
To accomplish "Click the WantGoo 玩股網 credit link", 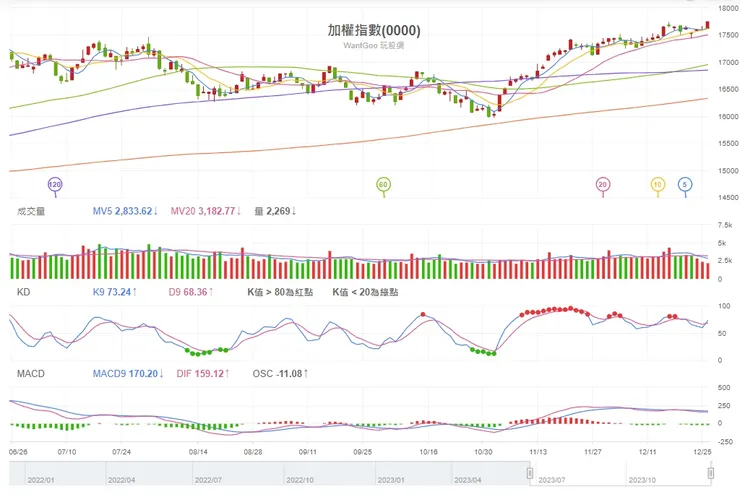I will click(374, 46).
